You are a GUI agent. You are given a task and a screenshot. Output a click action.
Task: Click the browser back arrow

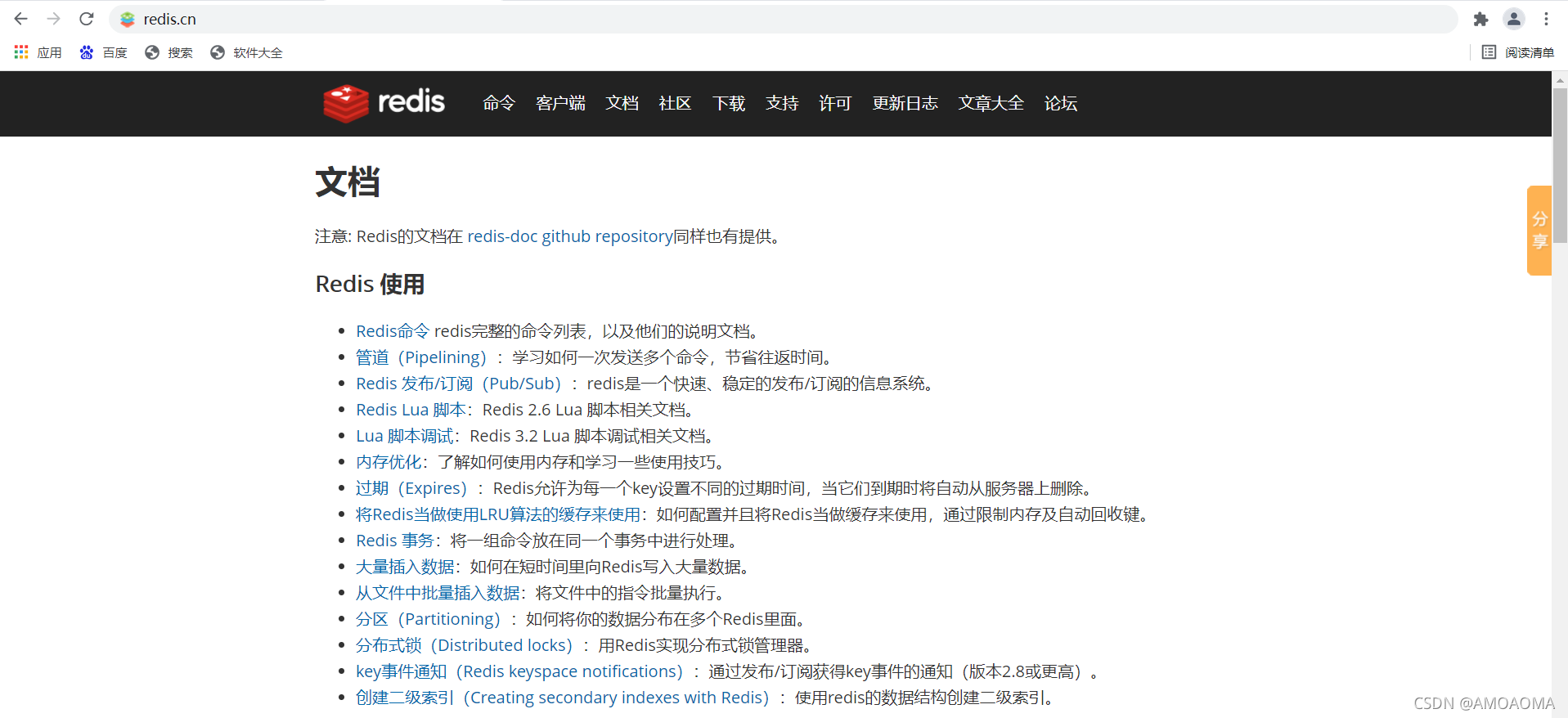click(21, 19)
